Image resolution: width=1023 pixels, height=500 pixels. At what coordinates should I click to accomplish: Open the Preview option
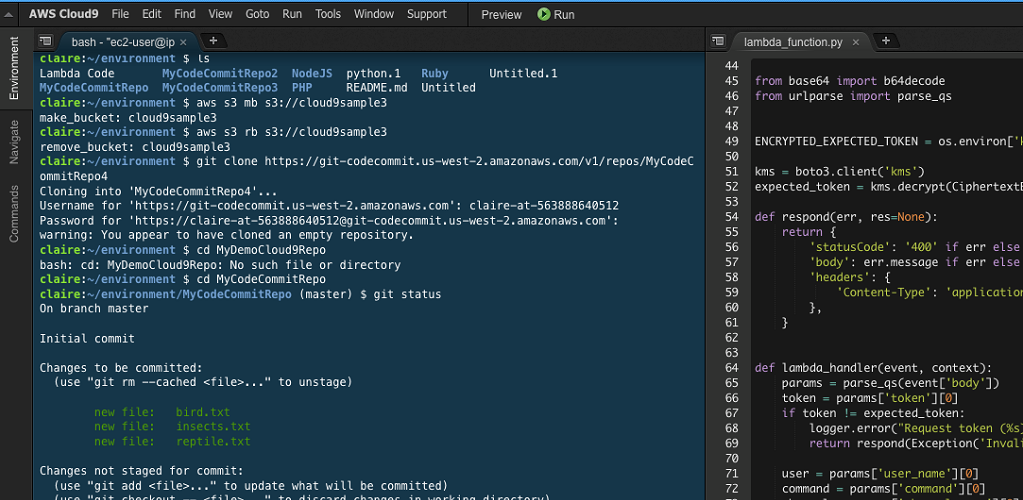tap(501, 14)
